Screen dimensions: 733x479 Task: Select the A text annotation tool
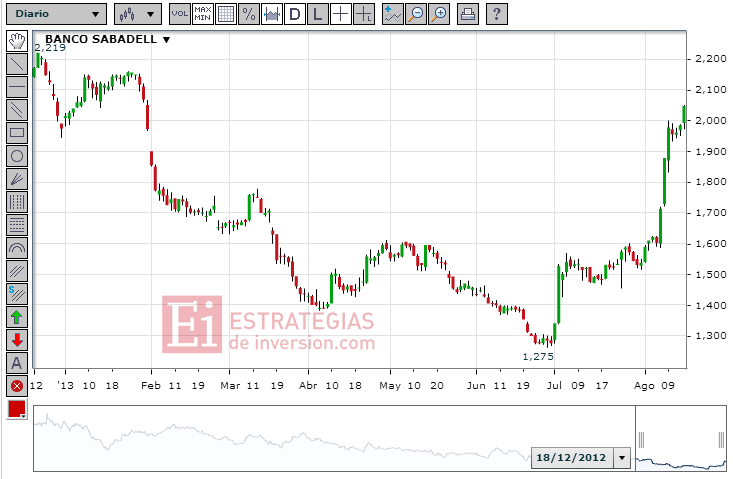17,363
